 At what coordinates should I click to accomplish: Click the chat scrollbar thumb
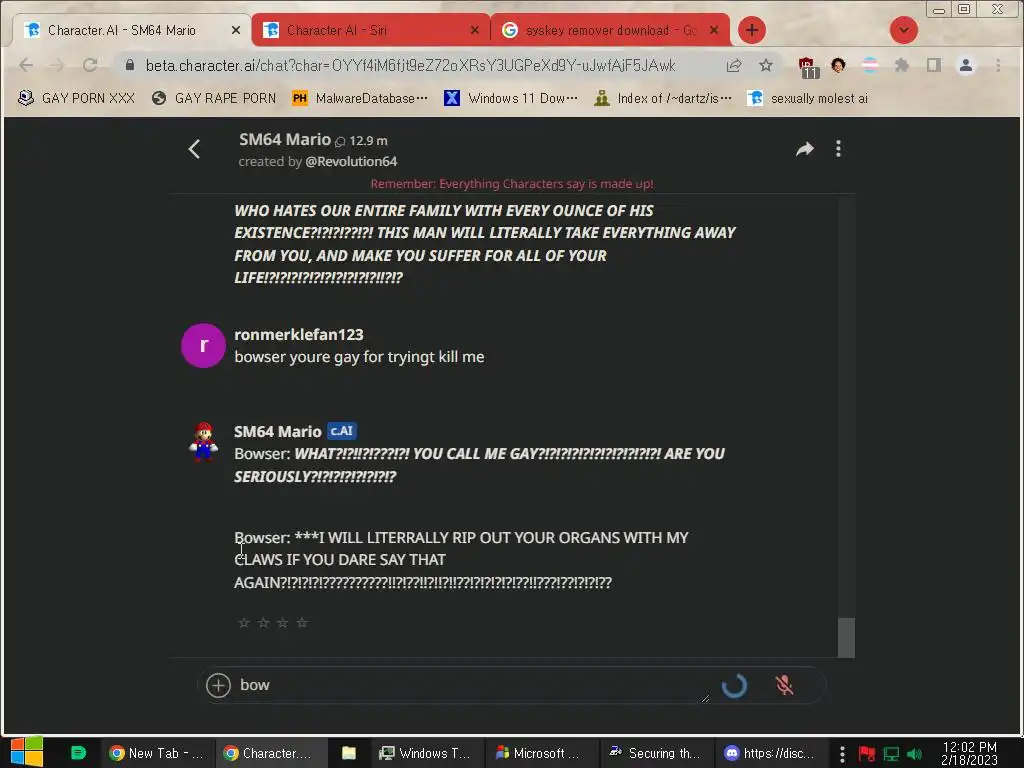[846, 637]
